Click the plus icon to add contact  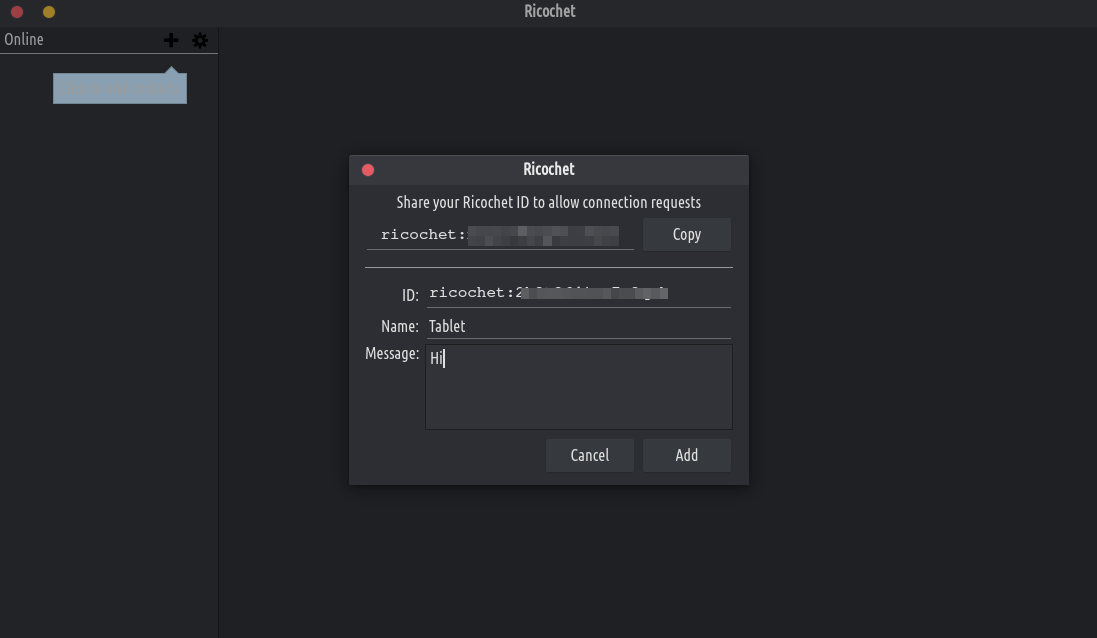tap(171, 40)
